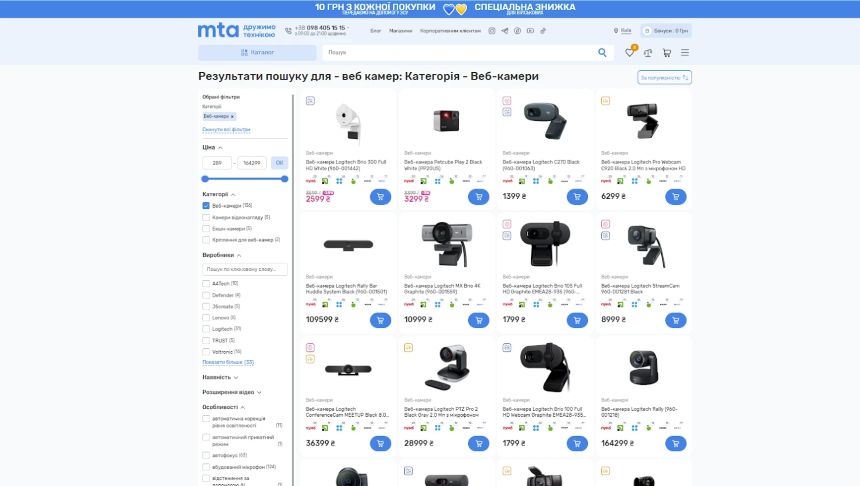Open the wishlist heart icon in header
The image size is (860, 486).
coord(629,53)
